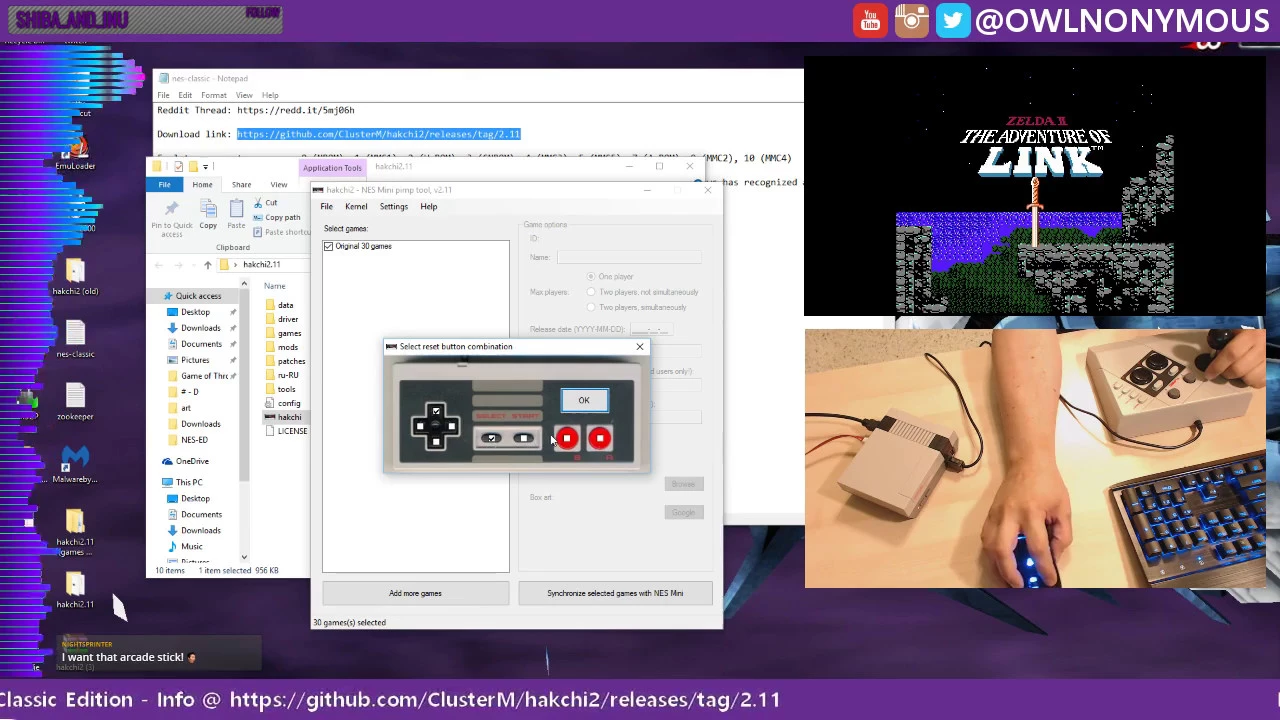Toggle the Start button checkbox on the controller
The width and height of the screenshot is (1280, 720).
[x=524, y=439]
